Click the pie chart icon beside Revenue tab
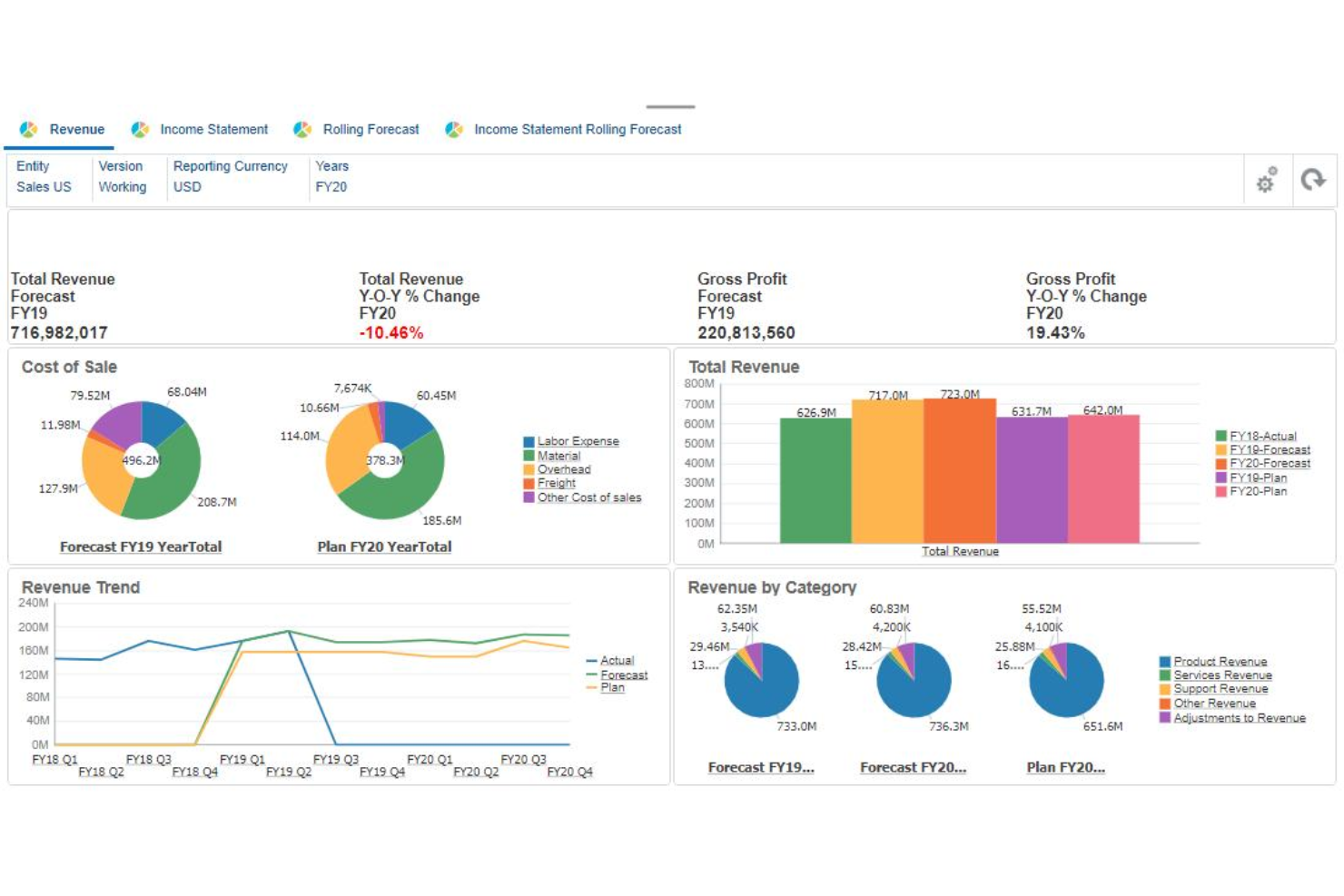Image resolution: width=1344 pixels, height=896 pixels. [x=28, y=128]
